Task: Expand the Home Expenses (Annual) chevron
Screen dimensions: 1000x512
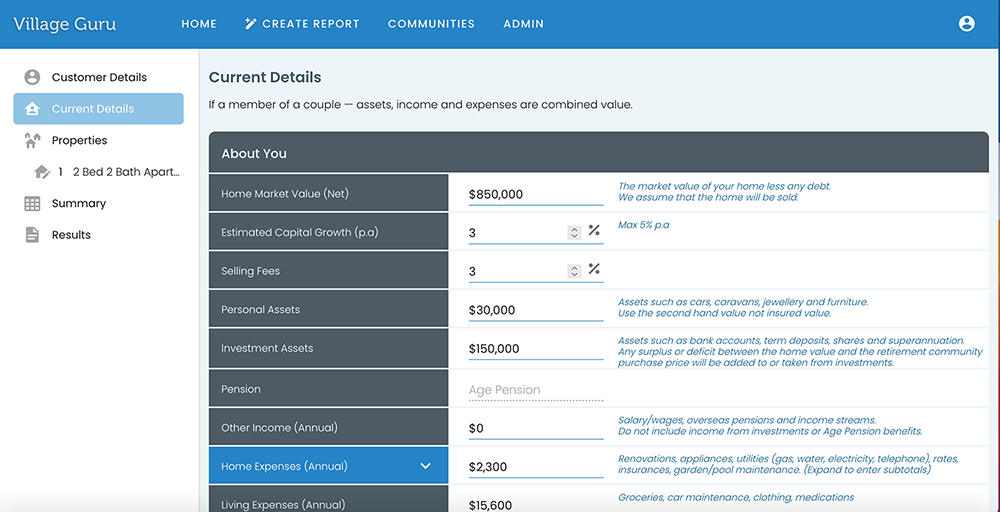Action: (x=425, y=466)
